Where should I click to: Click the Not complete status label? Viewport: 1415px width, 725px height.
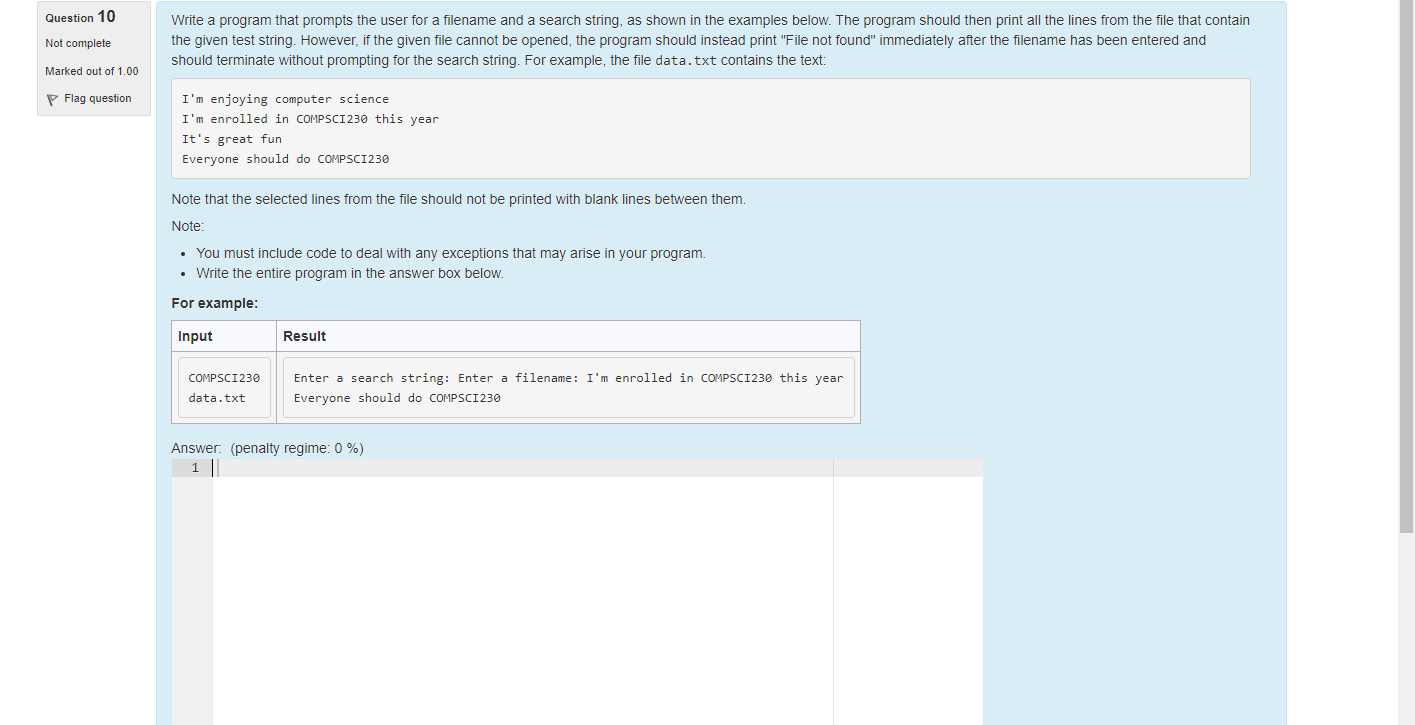pyautogui.click(x=77, y=43)
